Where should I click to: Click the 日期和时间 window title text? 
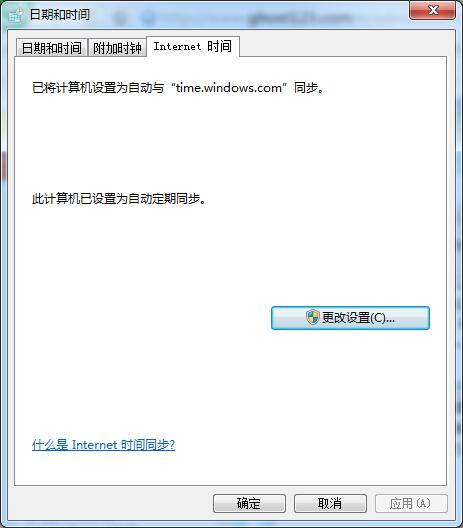60,15
